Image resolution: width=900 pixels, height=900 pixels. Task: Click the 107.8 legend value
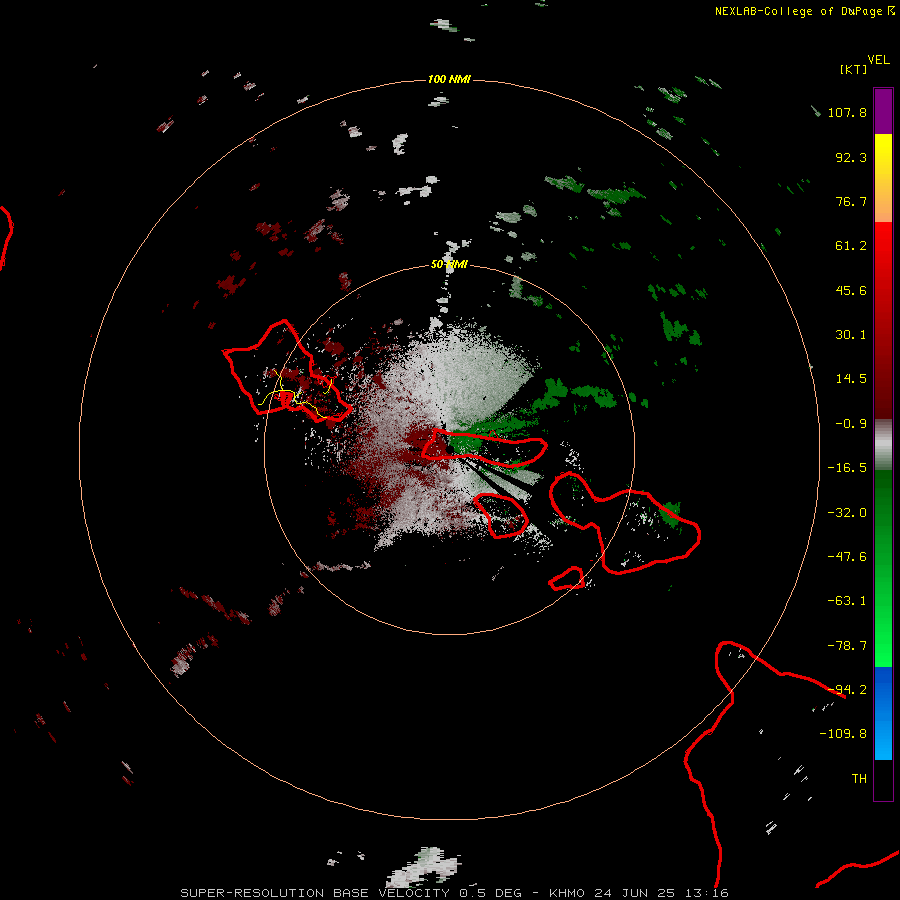pyautogui.click(x=847, y=112)
